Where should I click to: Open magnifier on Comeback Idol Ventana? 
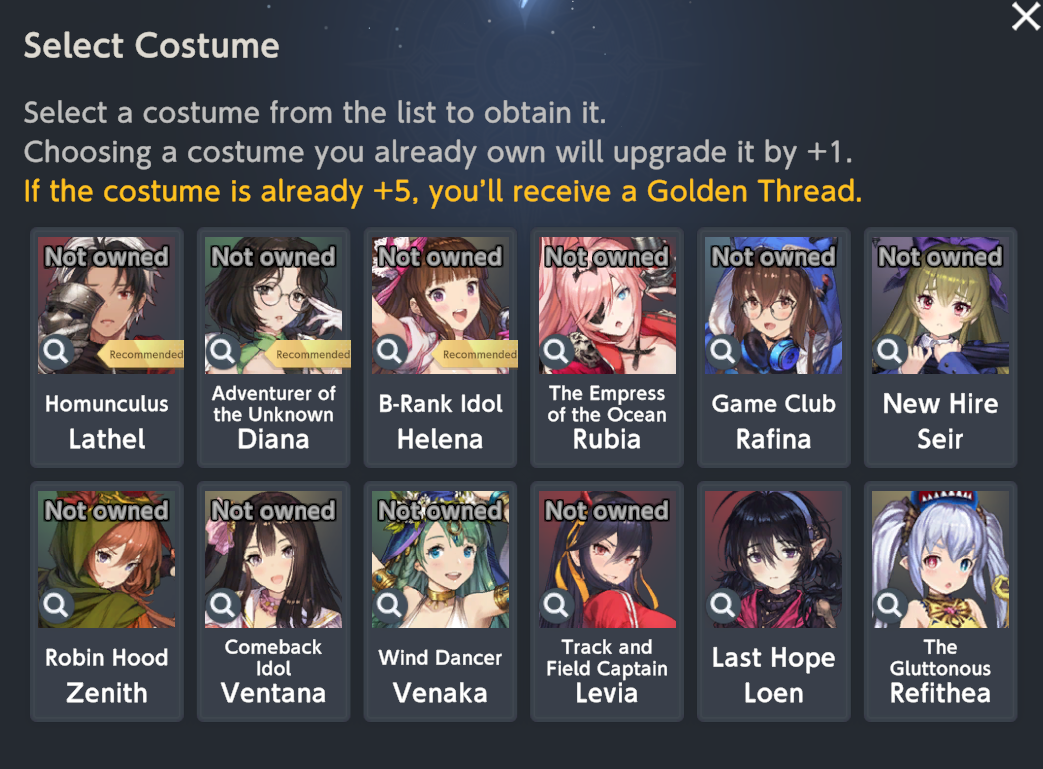pos(222,605)
